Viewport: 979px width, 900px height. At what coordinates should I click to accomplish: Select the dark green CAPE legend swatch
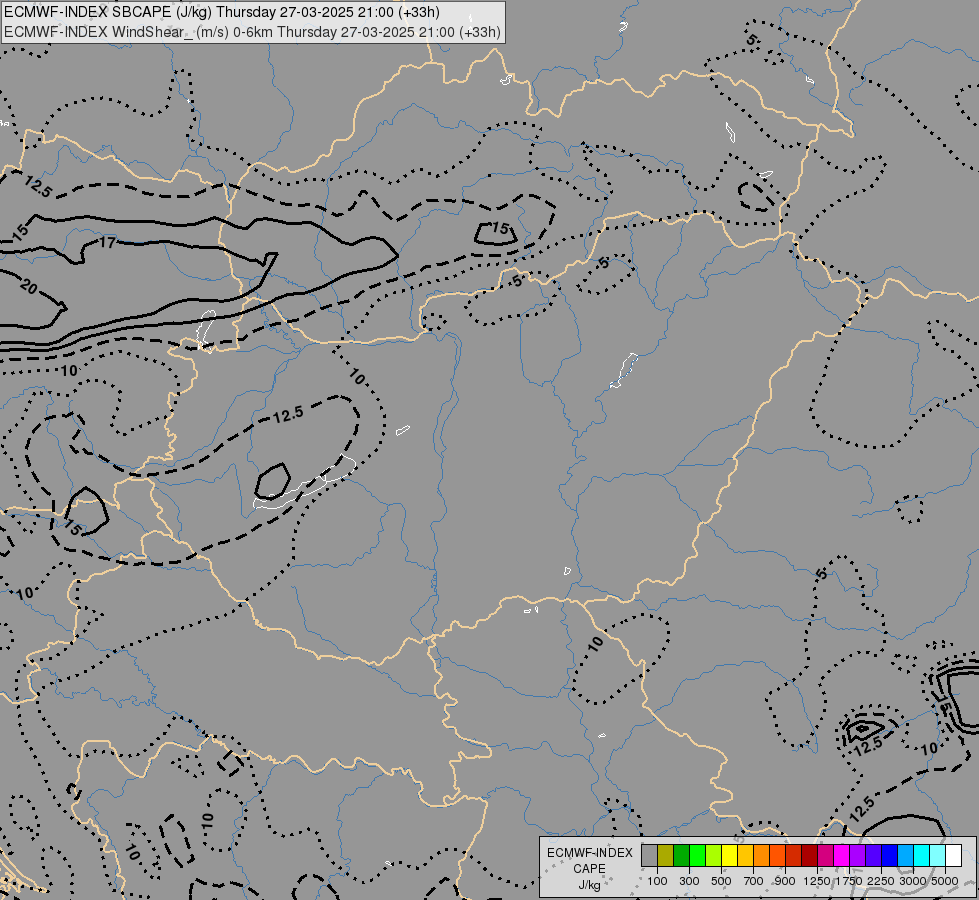pos(681,855)
